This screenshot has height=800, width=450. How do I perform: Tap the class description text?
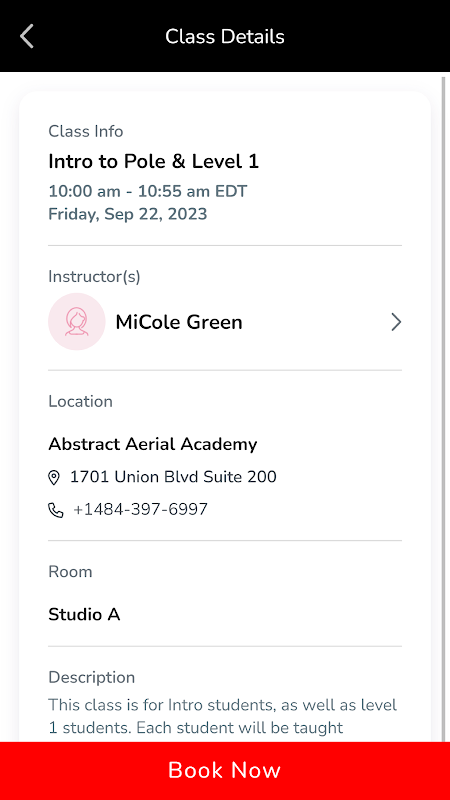point(222,716)
